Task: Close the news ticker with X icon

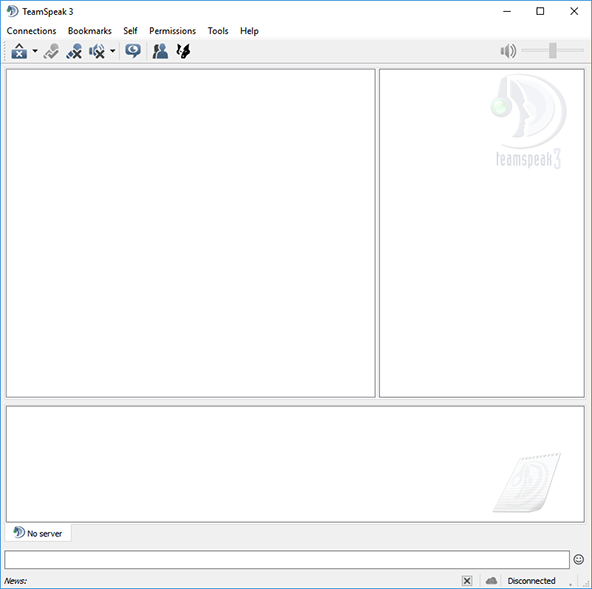Action: tap(467, 581)
